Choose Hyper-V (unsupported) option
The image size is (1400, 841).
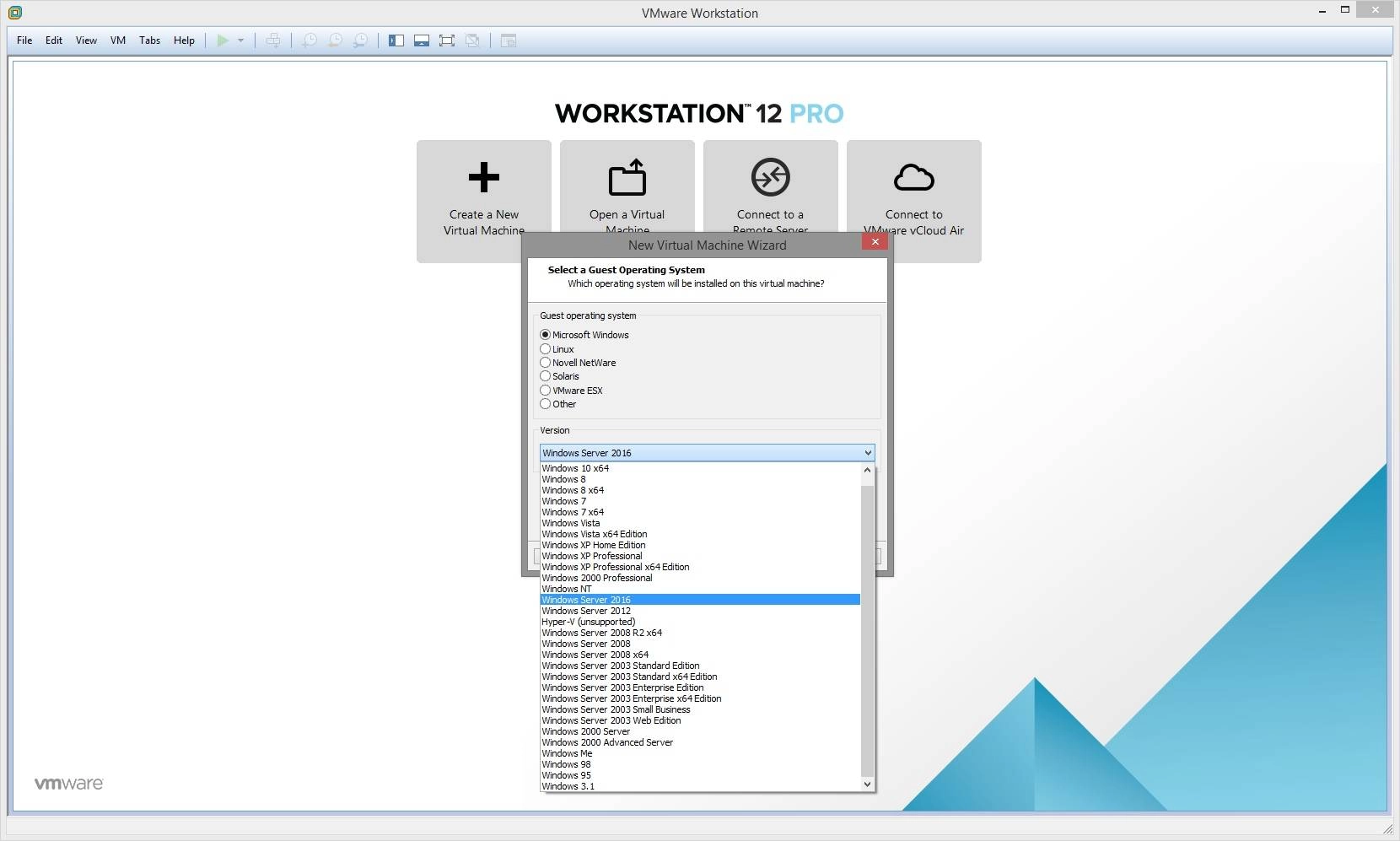click(x=700, y=622)
